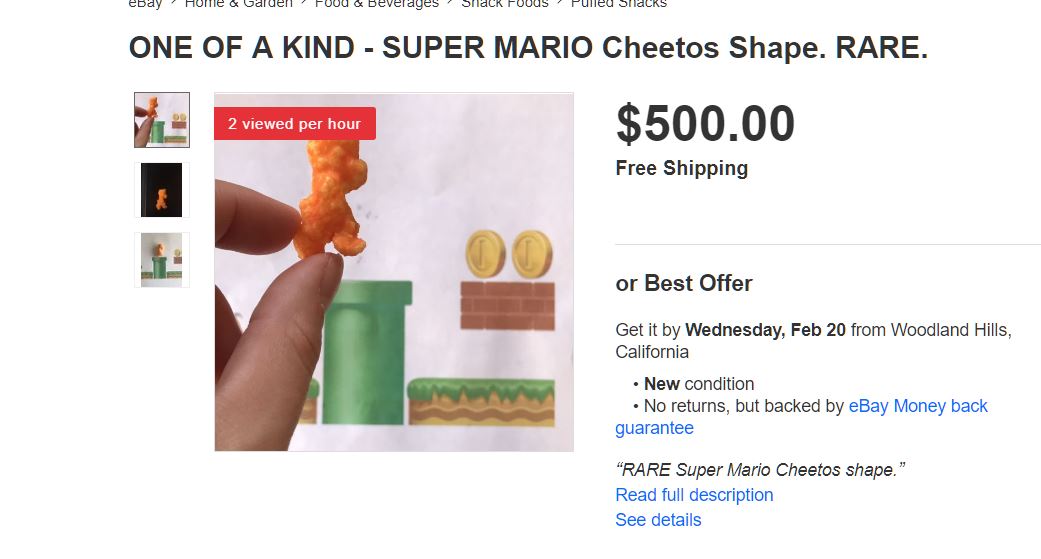Select the second thumbnail with black background
Viewport: 1041px width, 559px height.
click(162, 190)
